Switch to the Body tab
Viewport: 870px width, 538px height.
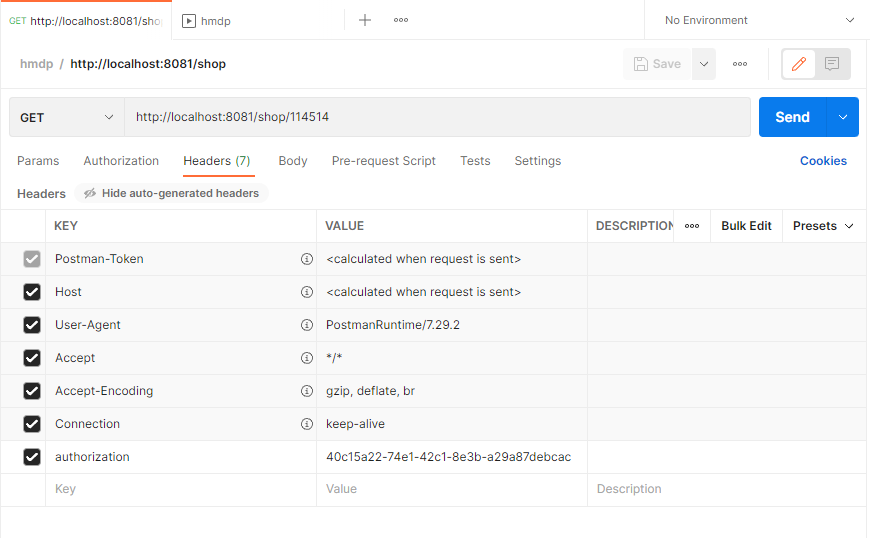coord(293,161)
